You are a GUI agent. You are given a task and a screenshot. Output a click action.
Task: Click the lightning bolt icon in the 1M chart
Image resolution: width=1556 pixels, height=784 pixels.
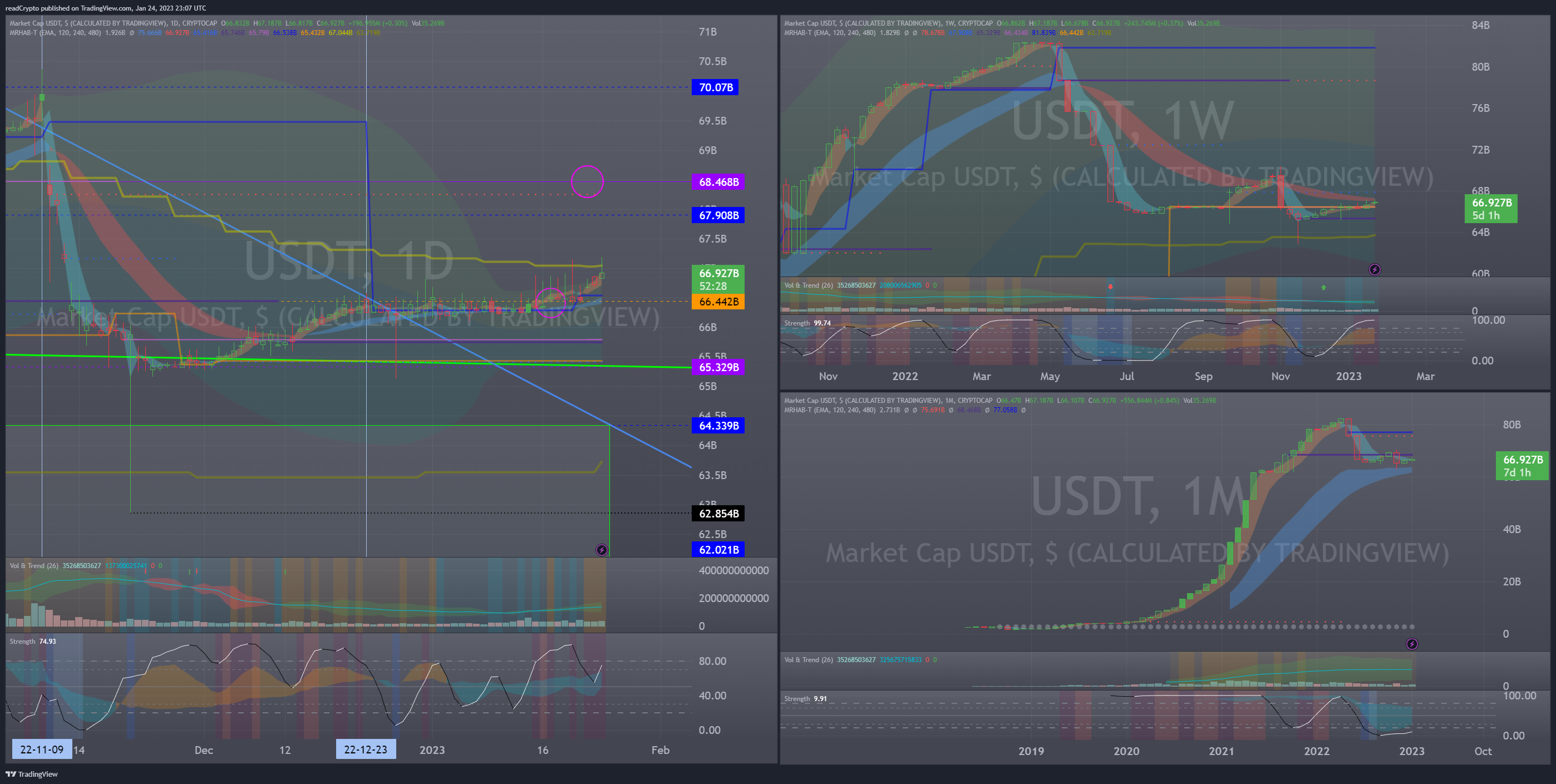pyautogui.click(x=1412, y=644)
